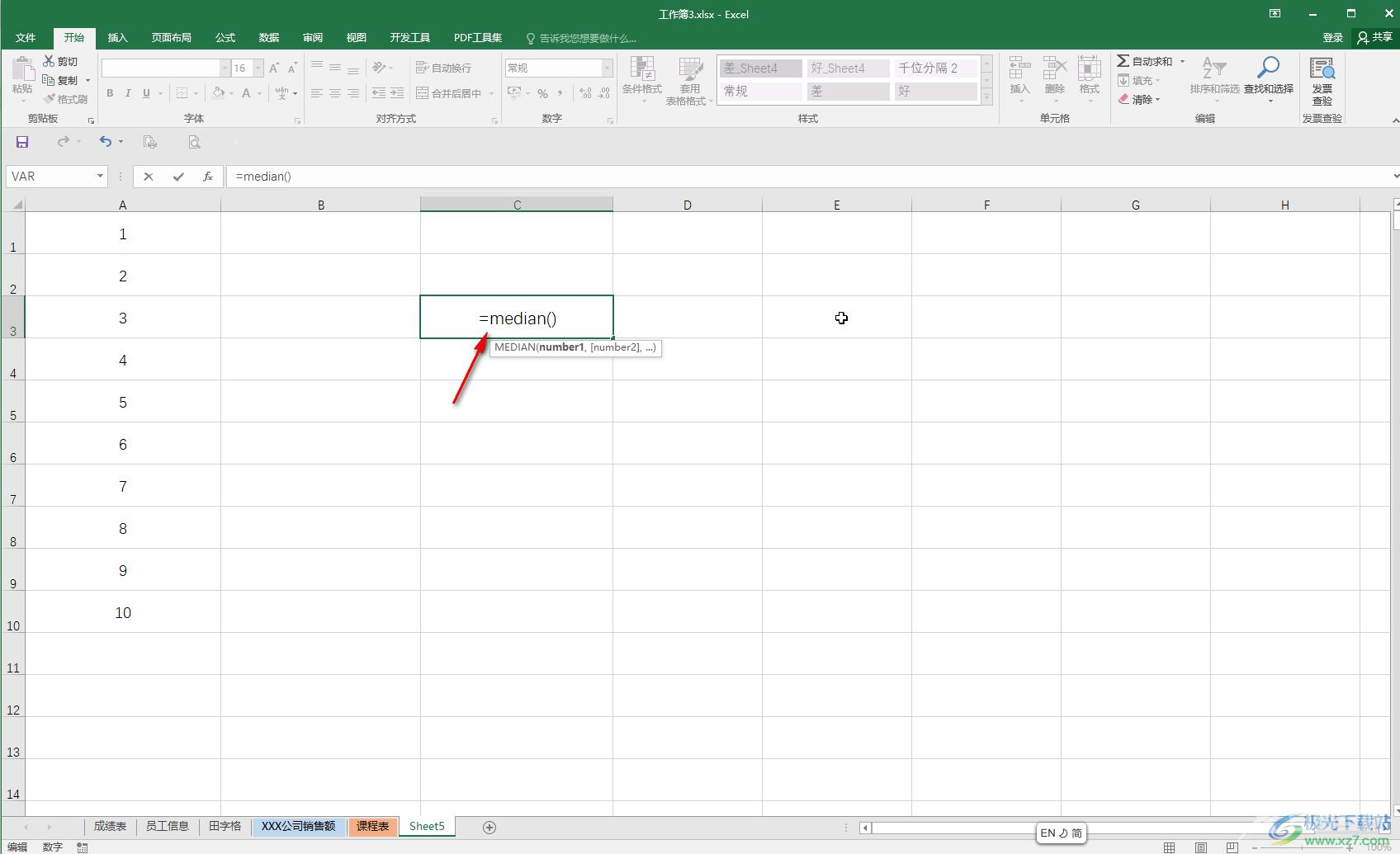Click the Increase Indent icon
The image size is (1400, 854).
pos(397,93)
